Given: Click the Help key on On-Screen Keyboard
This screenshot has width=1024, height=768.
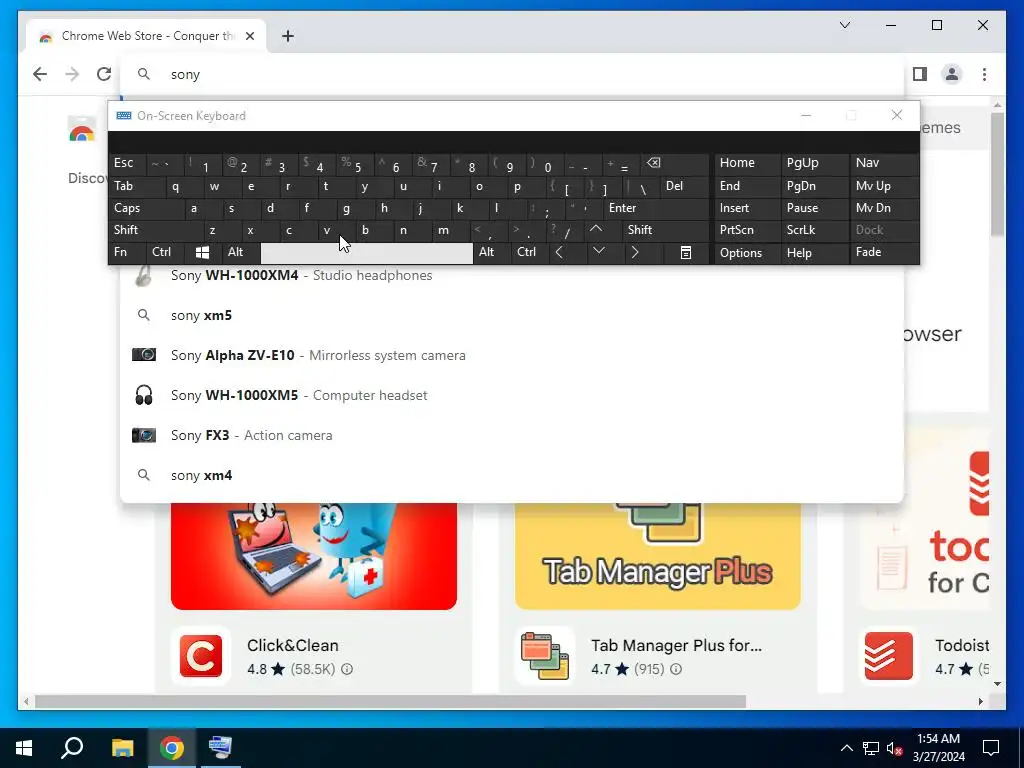Looking at the screenshot, I should click(814, 253).
